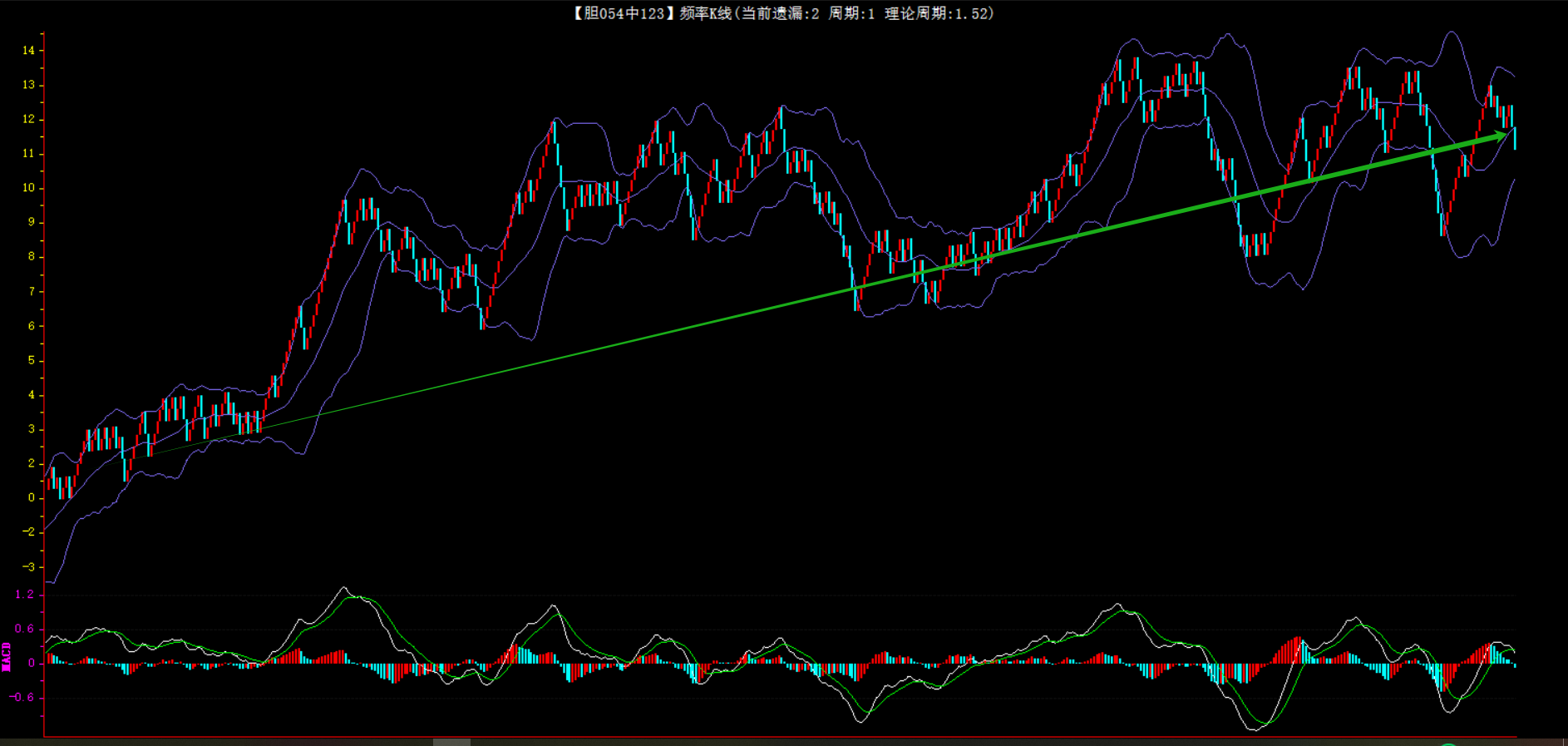Screen dimensions: 1568x746
Task: Select the 10 label on y-axis
Action: (29, 188)
